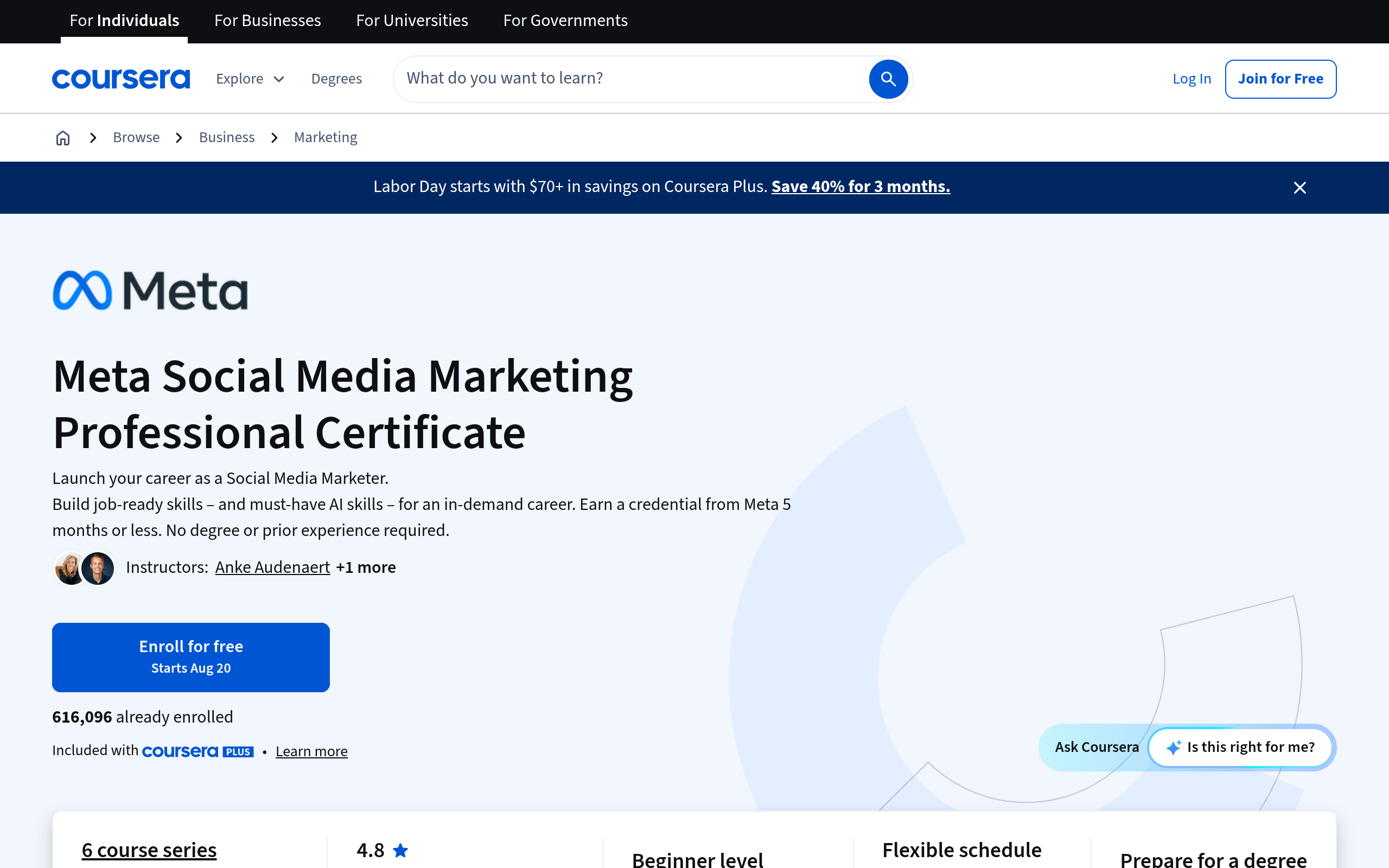Viewport: 1389px width, 868px height.
Task: Click the 'Beginner level' text
Action: [x=697, y=859]
